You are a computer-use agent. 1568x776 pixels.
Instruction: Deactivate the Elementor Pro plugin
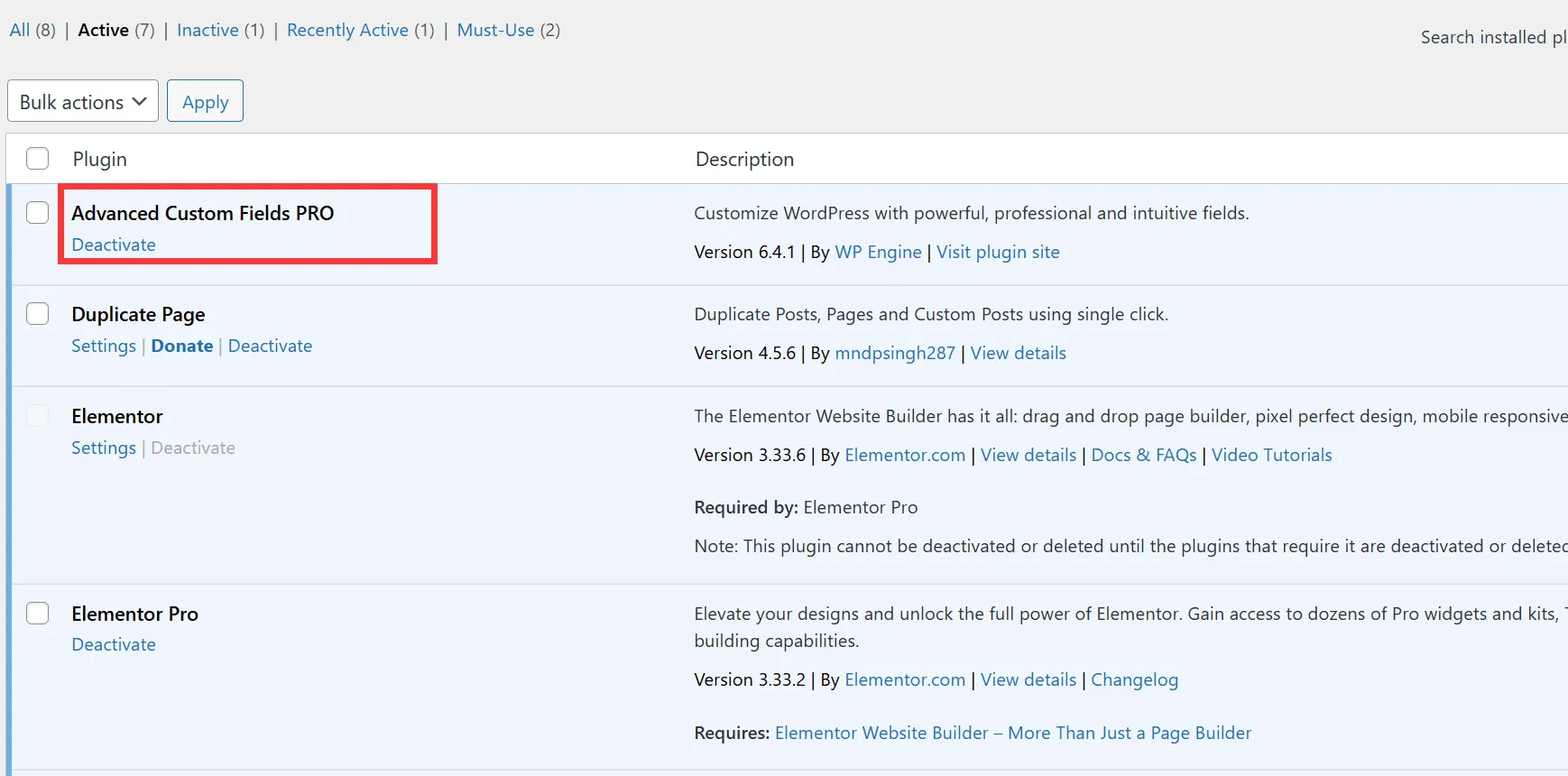[114, 644]
